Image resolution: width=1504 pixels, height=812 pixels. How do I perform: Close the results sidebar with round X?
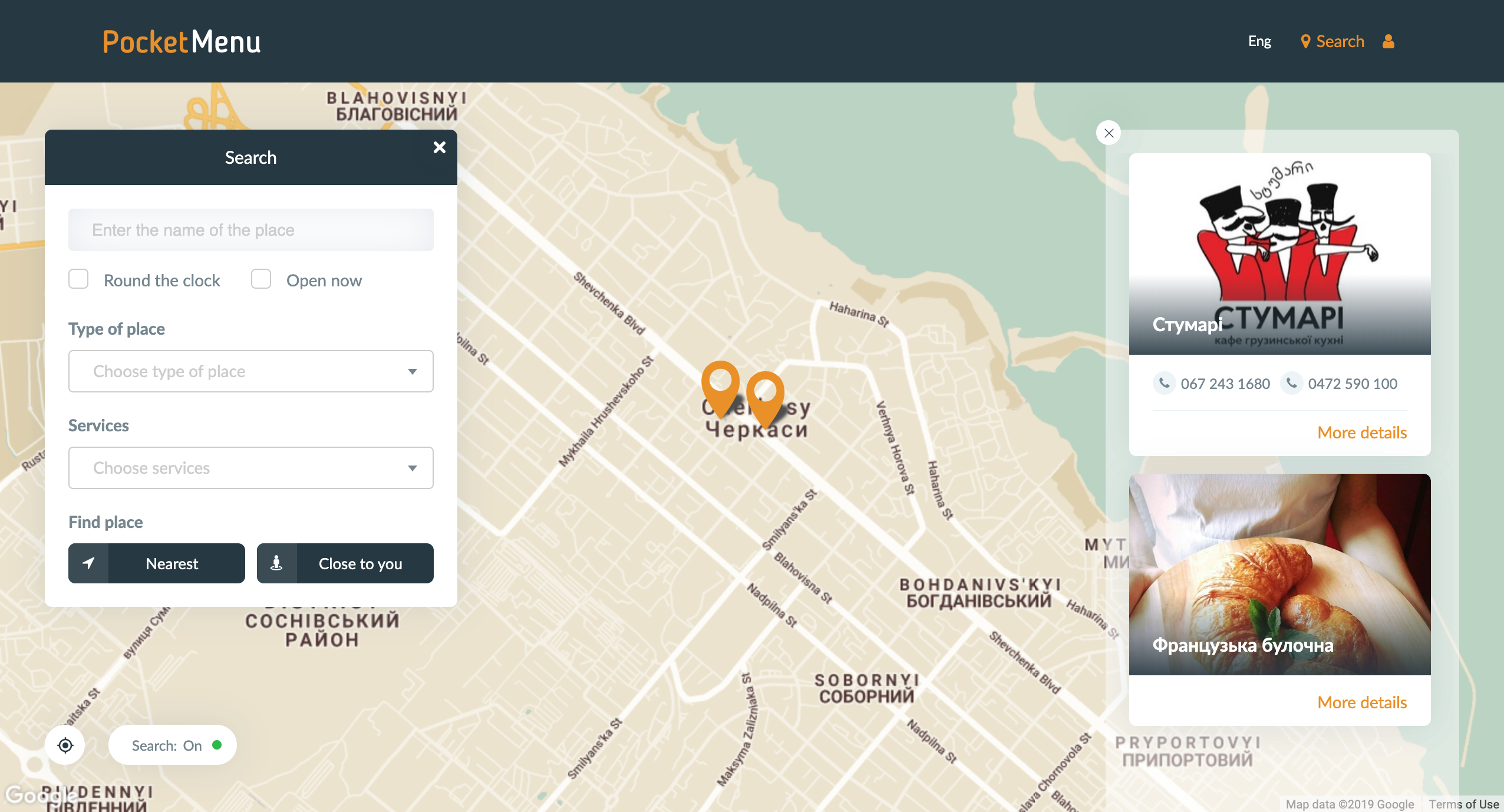(1109, 133)
